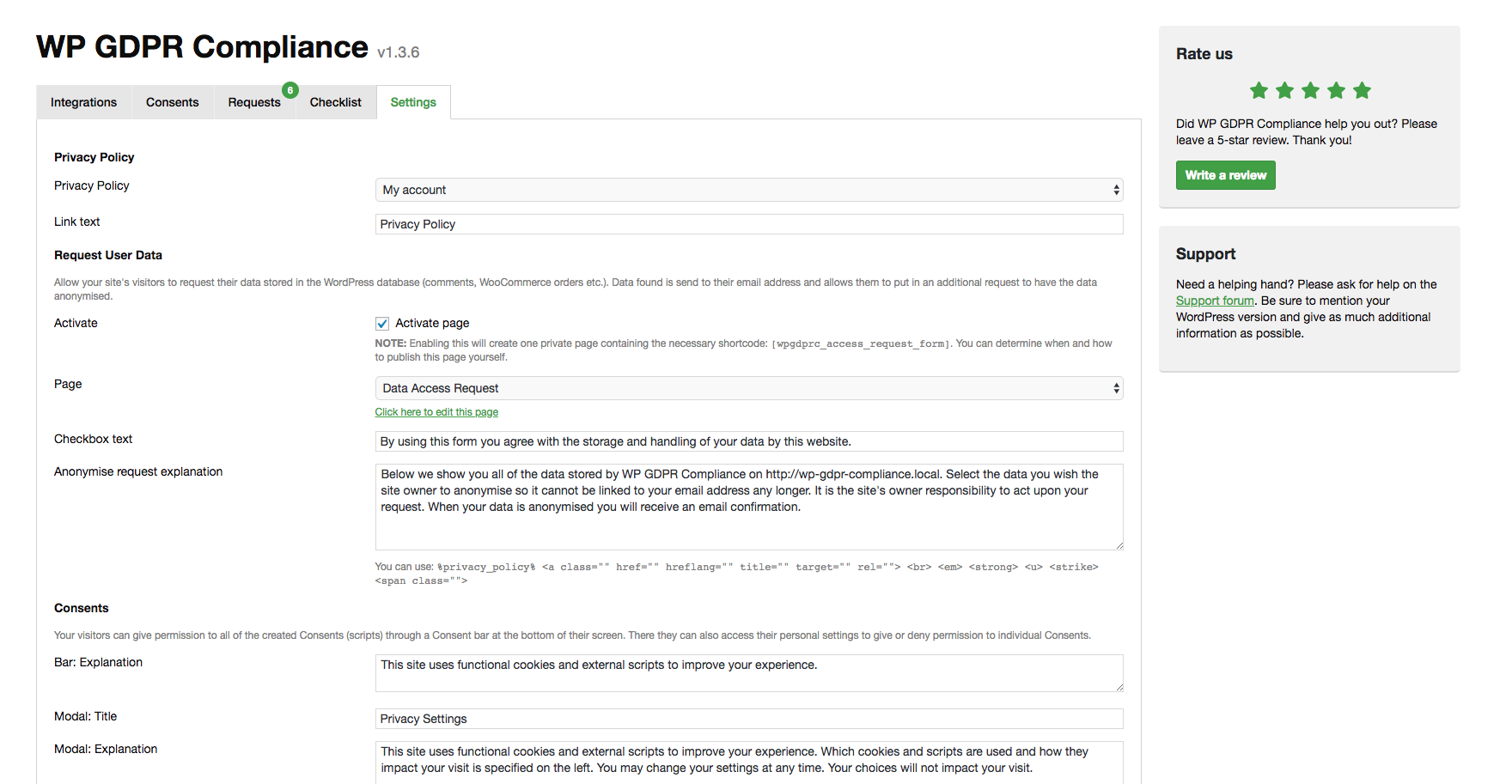This screenshot has width=1512, height=784.
Task: Follow the 'Click here to edit this page' link
Action: coord(436,412)
